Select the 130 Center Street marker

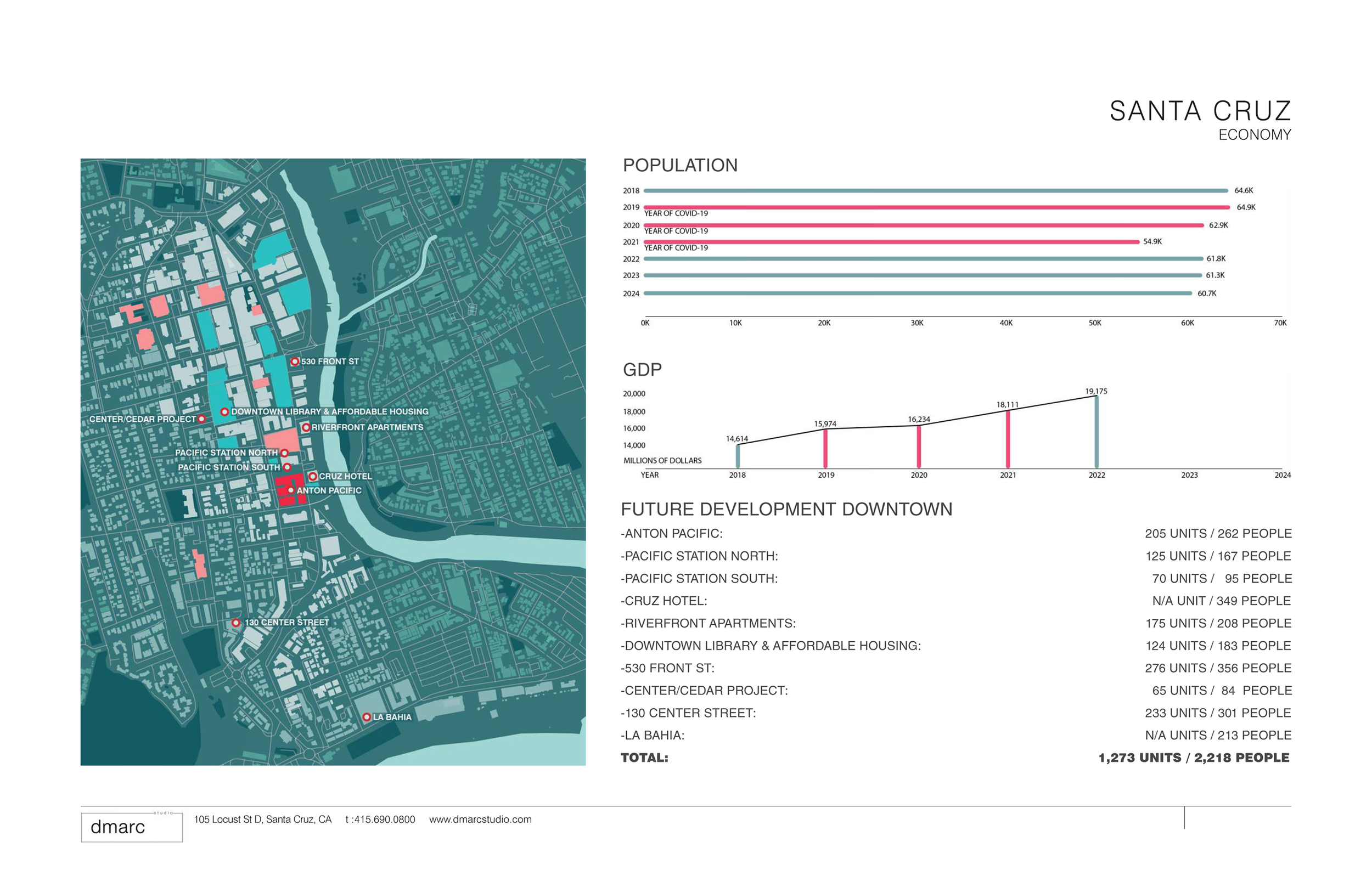point(236,623)
